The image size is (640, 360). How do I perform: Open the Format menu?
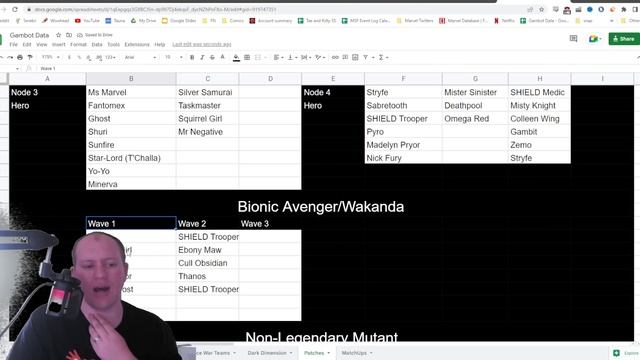pyautogui.click(x=78, y=44)
